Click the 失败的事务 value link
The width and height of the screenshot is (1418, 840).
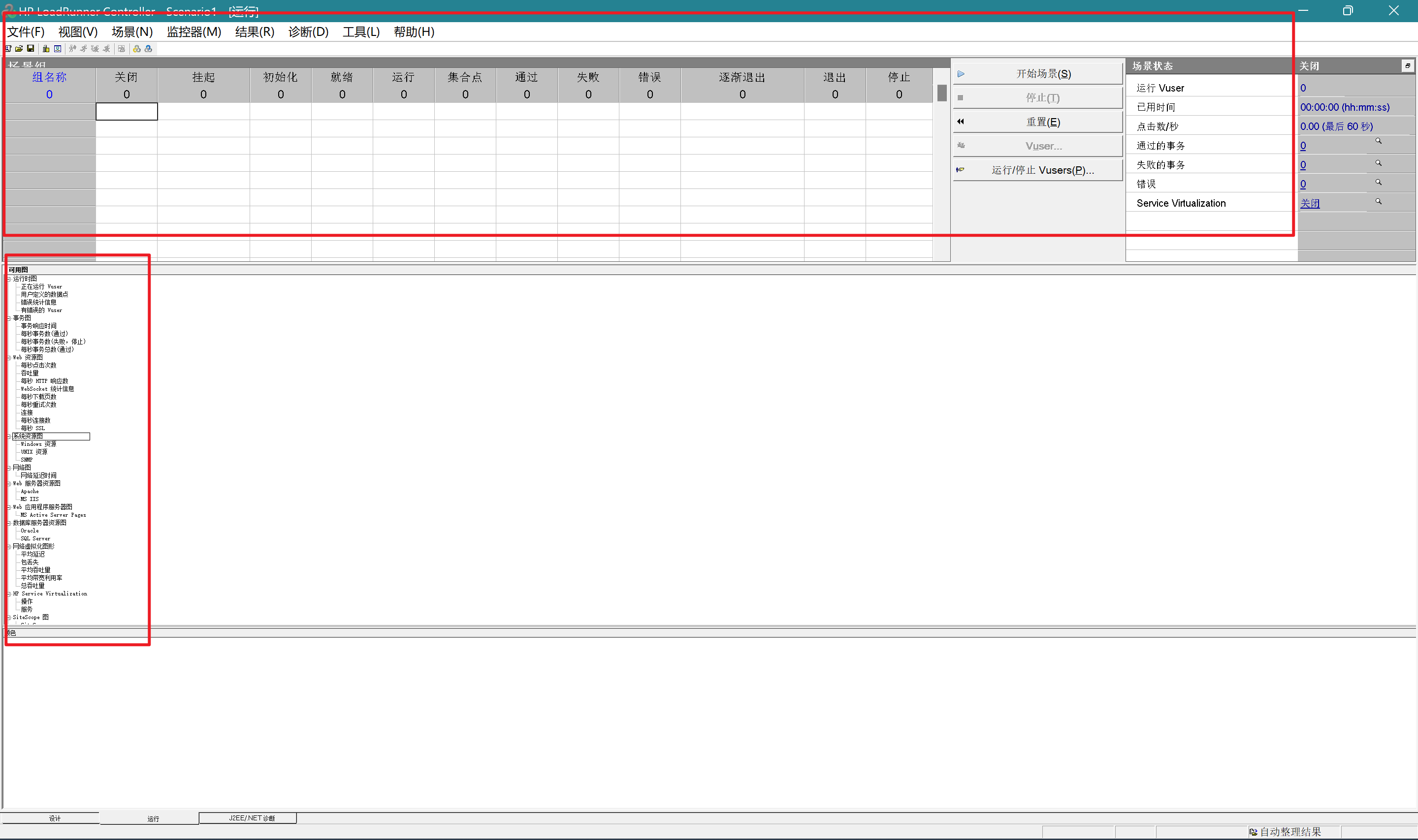[1303, 165]
